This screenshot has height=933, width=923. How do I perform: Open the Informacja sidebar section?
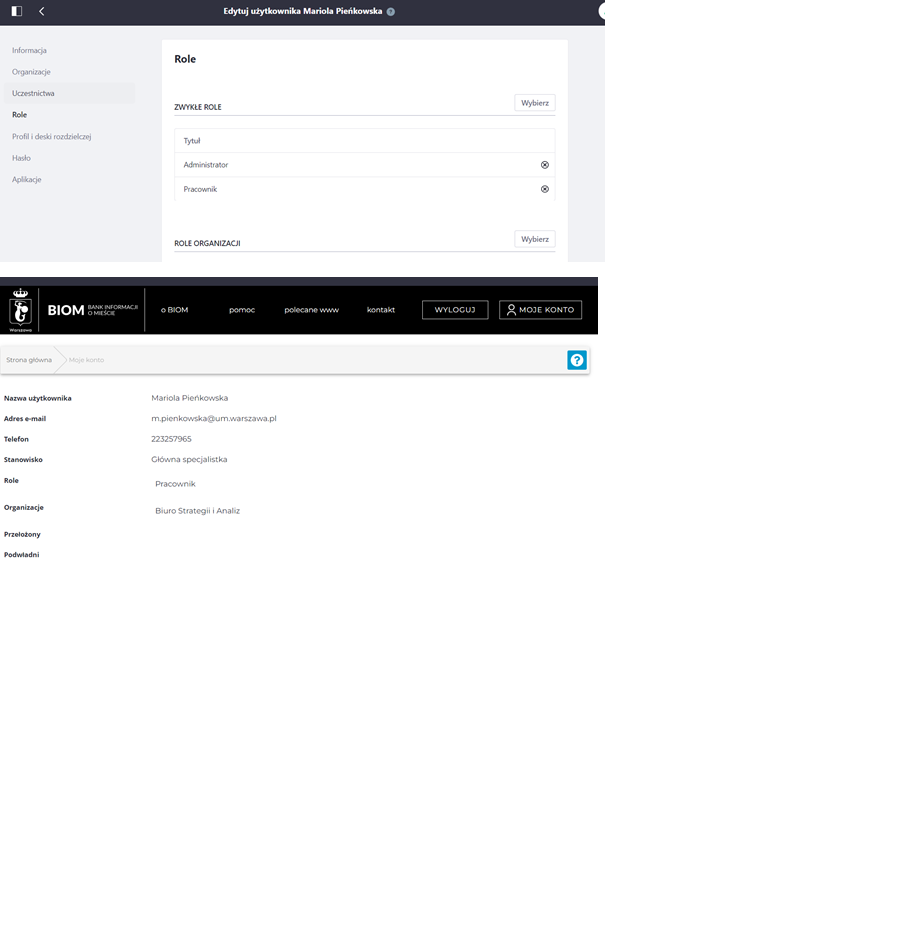[x=29, y=50]
